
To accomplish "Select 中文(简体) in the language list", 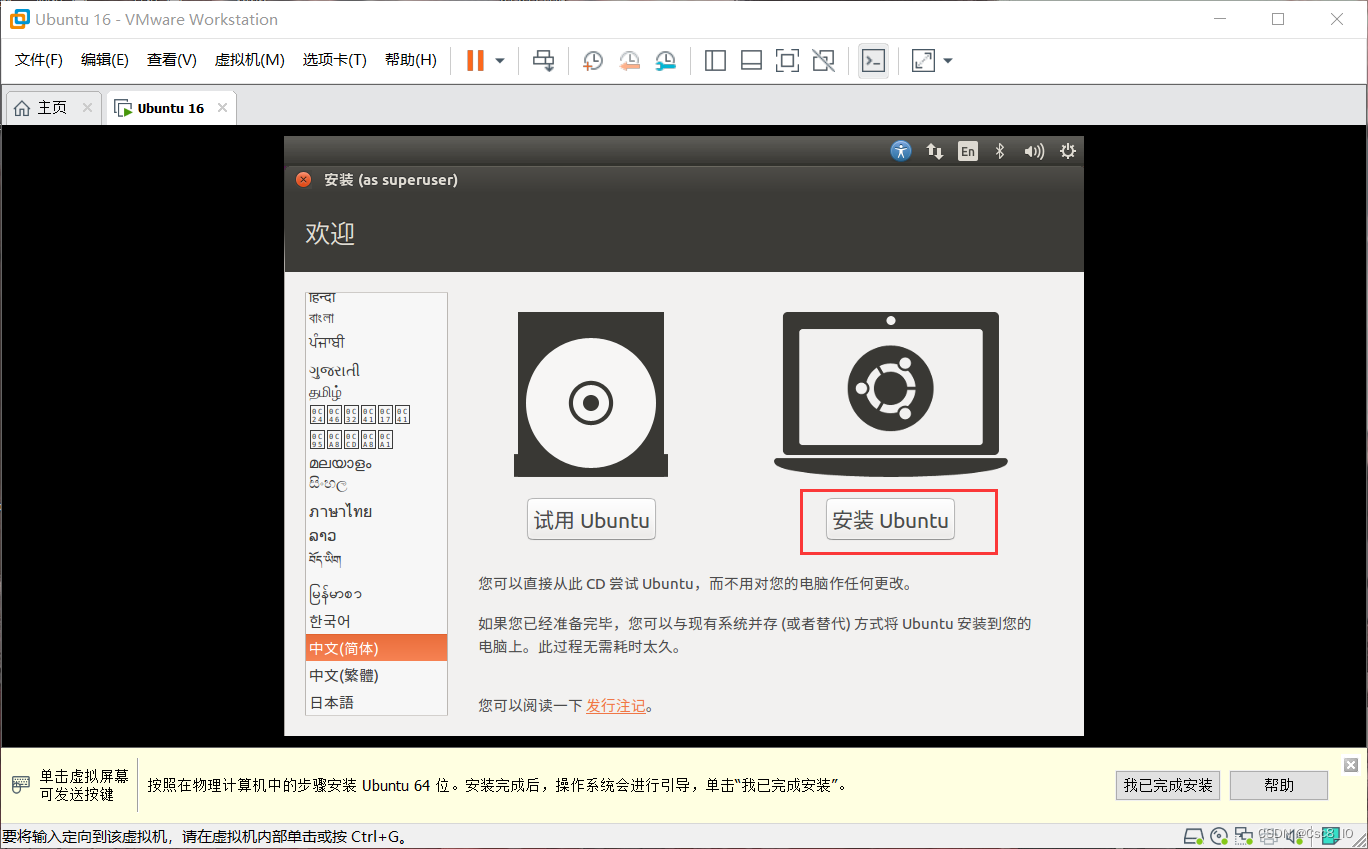I will 376,648.
